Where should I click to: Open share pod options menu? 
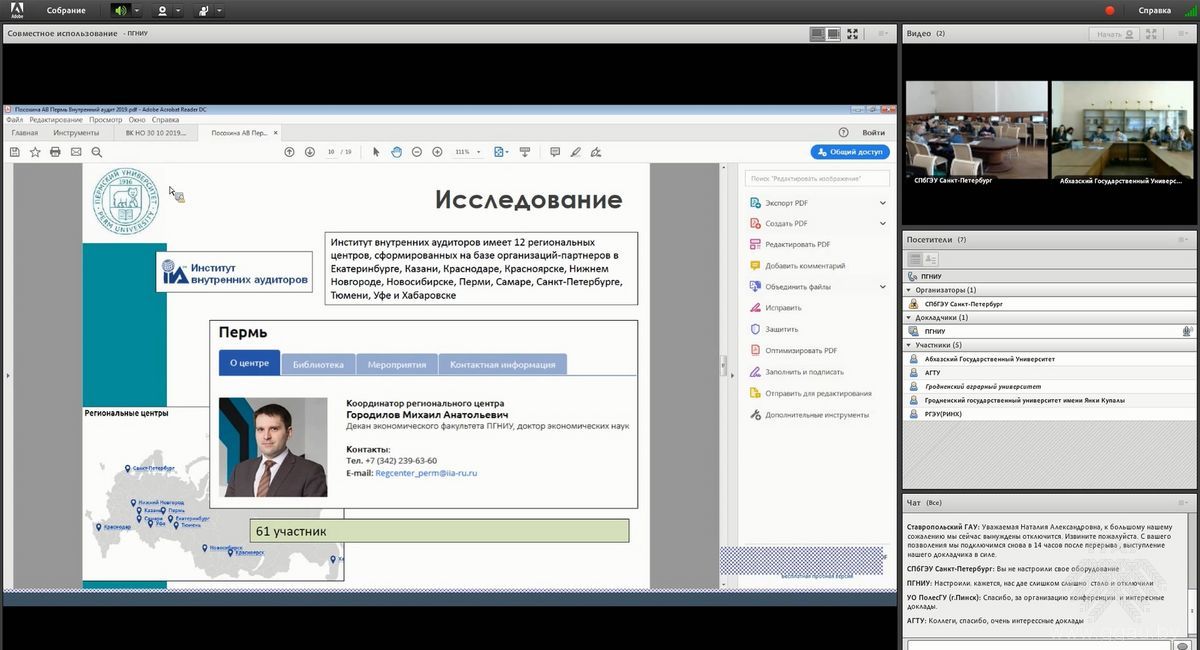pos(883,33)
